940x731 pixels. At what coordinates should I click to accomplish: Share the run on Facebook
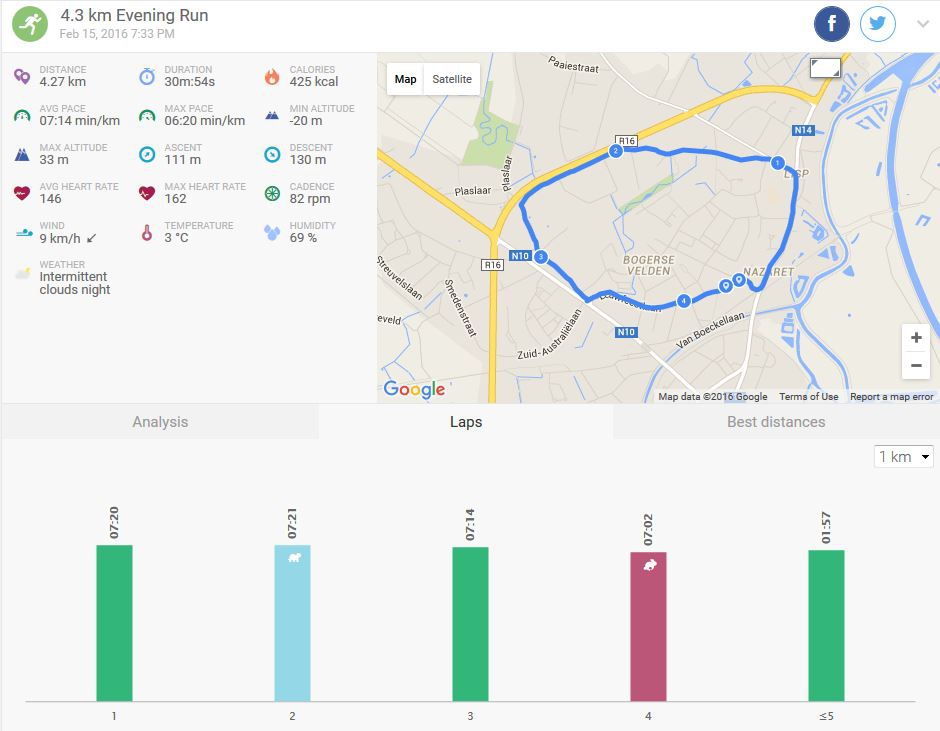pyautogui.click(x=831, y=24)
